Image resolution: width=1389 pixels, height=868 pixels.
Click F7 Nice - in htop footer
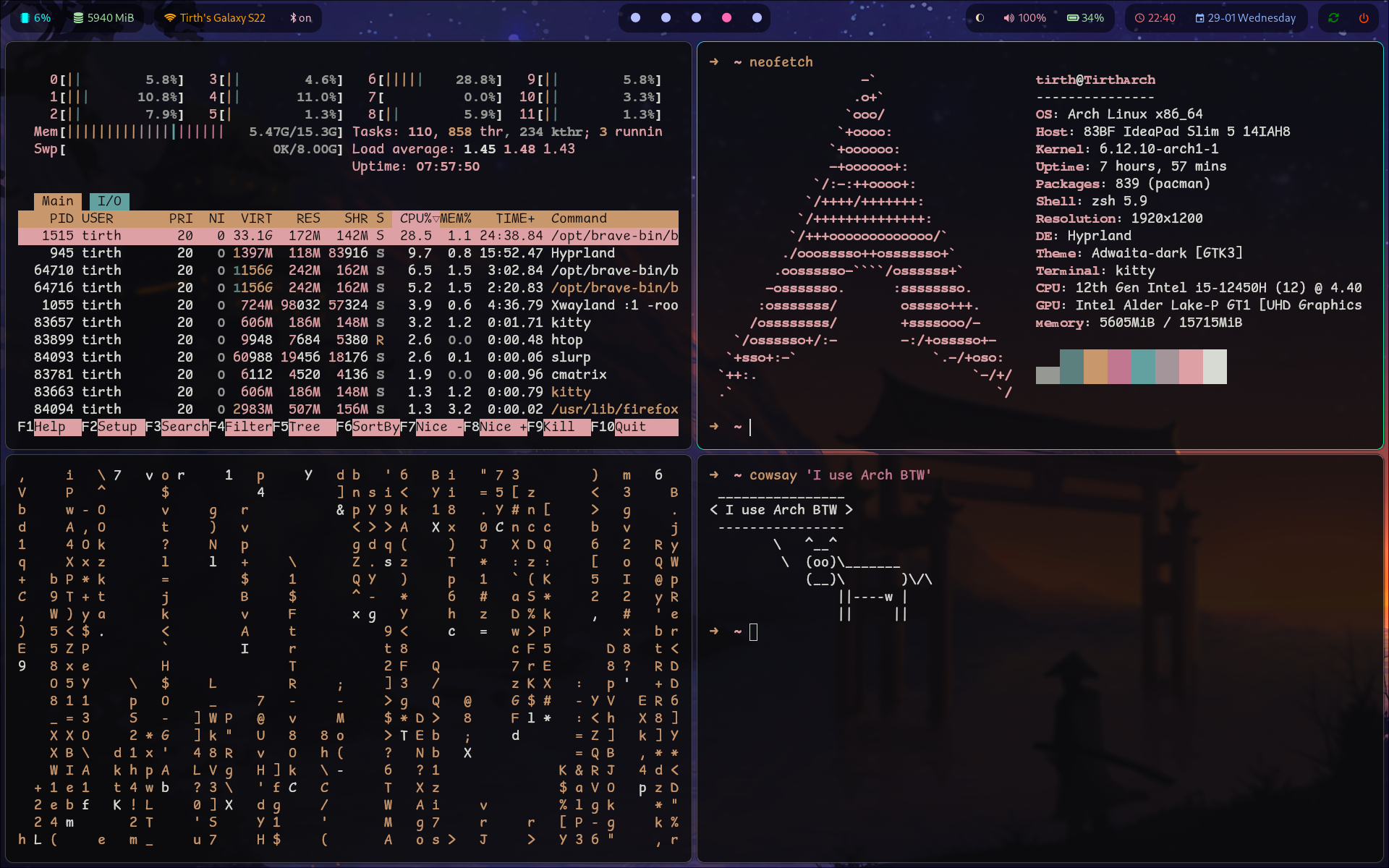point(432,427)
